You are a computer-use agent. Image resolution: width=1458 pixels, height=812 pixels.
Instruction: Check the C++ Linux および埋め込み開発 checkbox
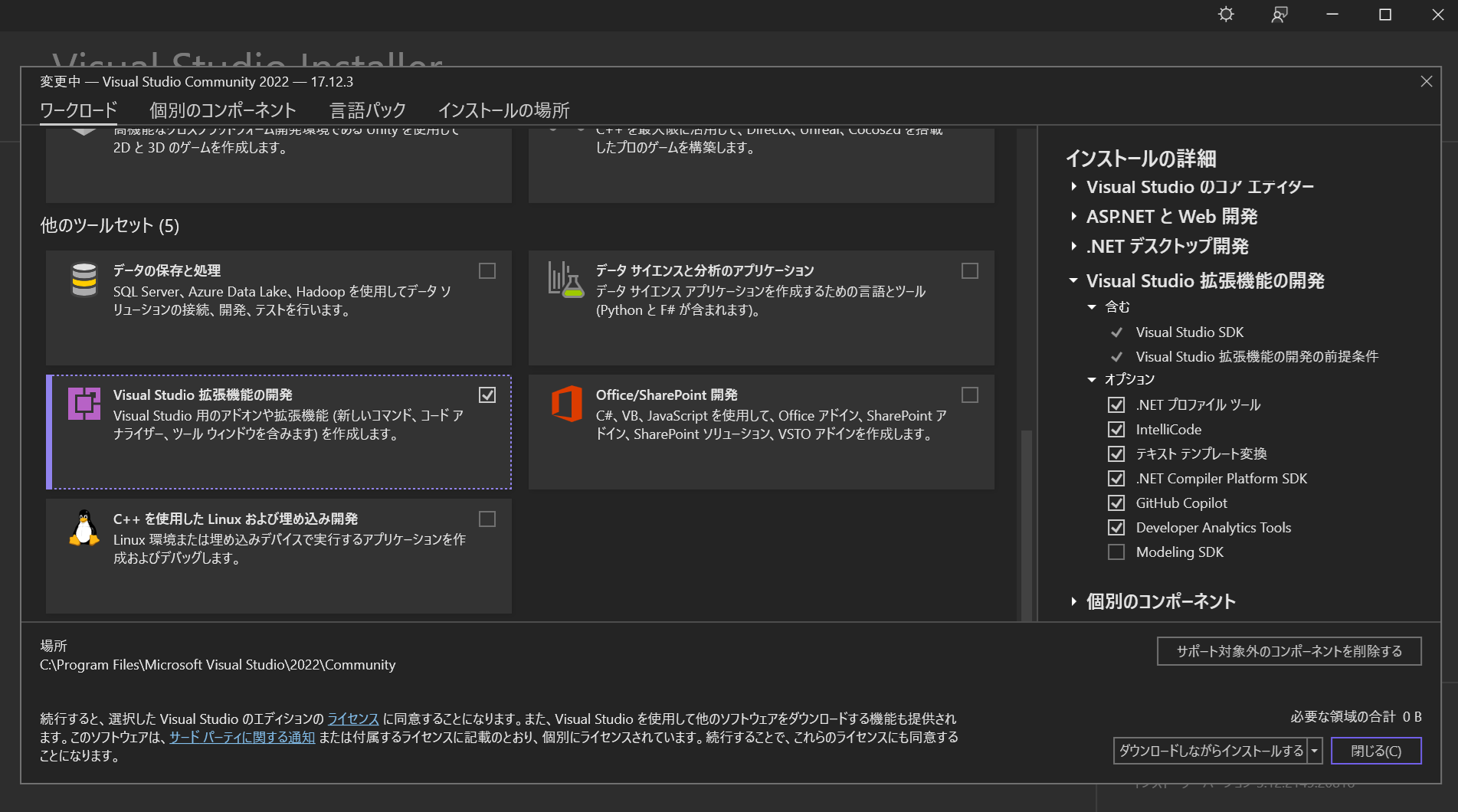coord(487,519)
